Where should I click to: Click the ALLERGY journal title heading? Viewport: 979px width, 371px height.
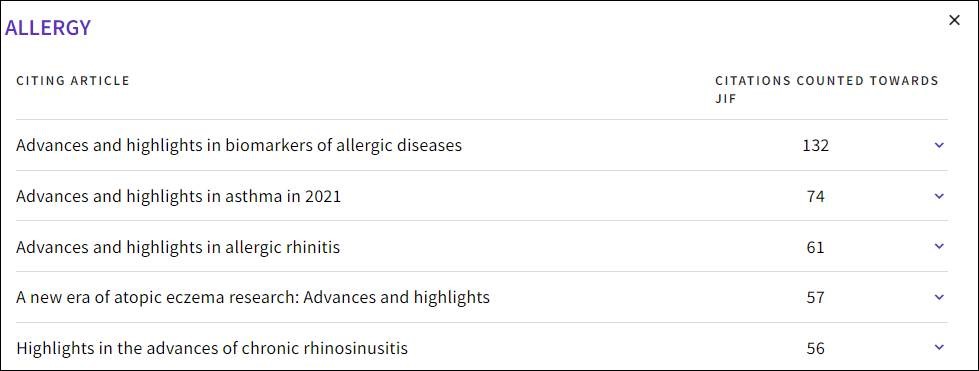pos(48,27)
